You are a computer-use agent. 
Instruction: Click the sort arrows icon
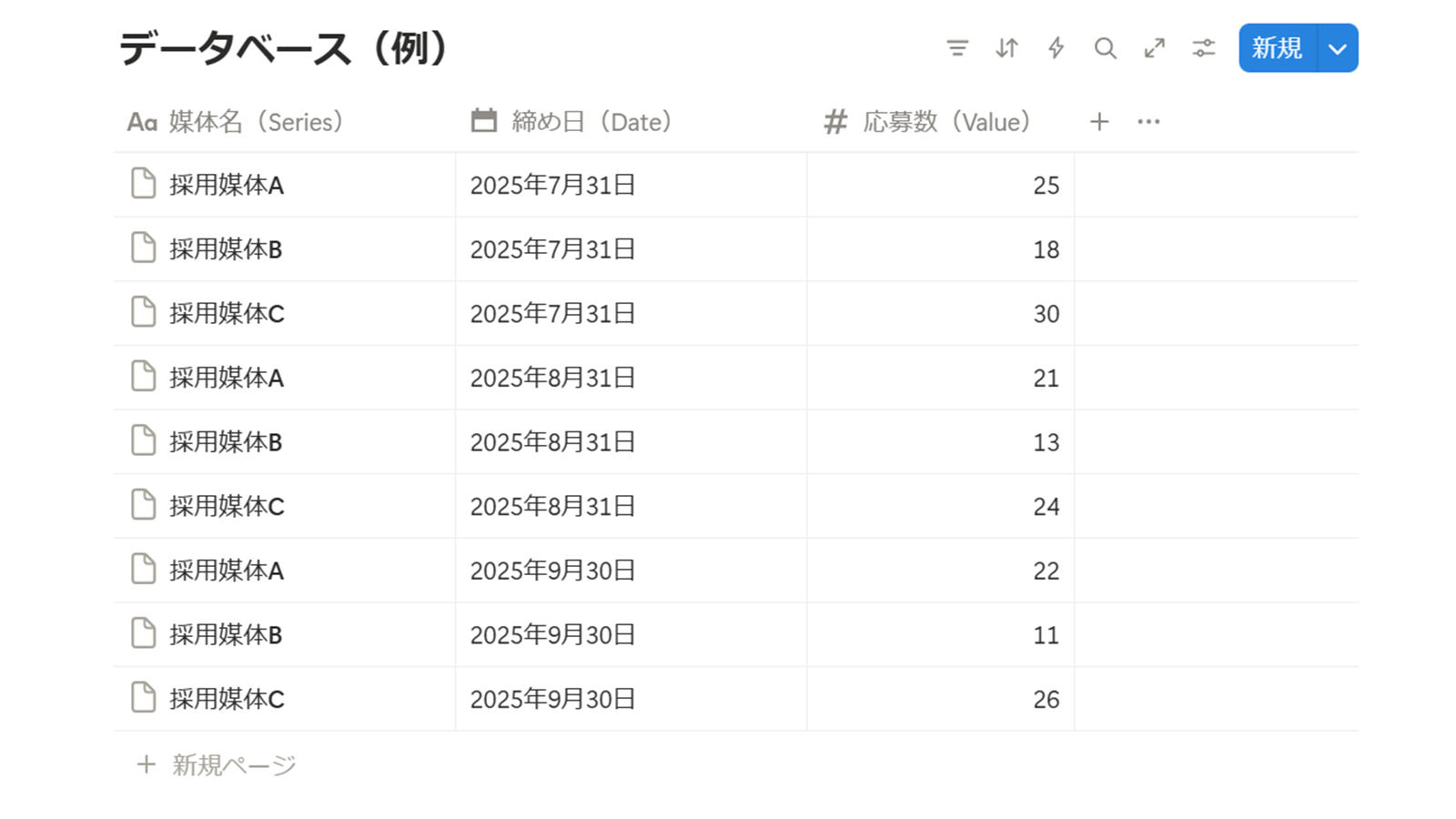(x=1006, y=48)
